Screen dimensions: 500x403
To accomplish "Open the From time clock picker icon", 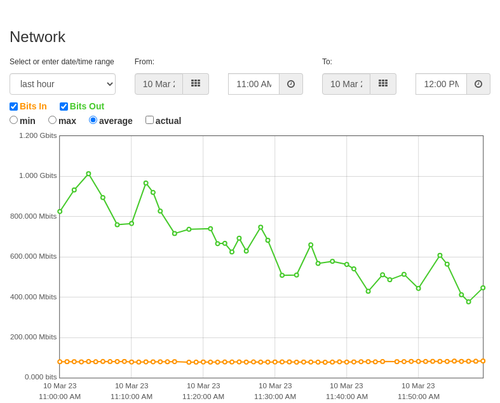I will coord(291,84).
